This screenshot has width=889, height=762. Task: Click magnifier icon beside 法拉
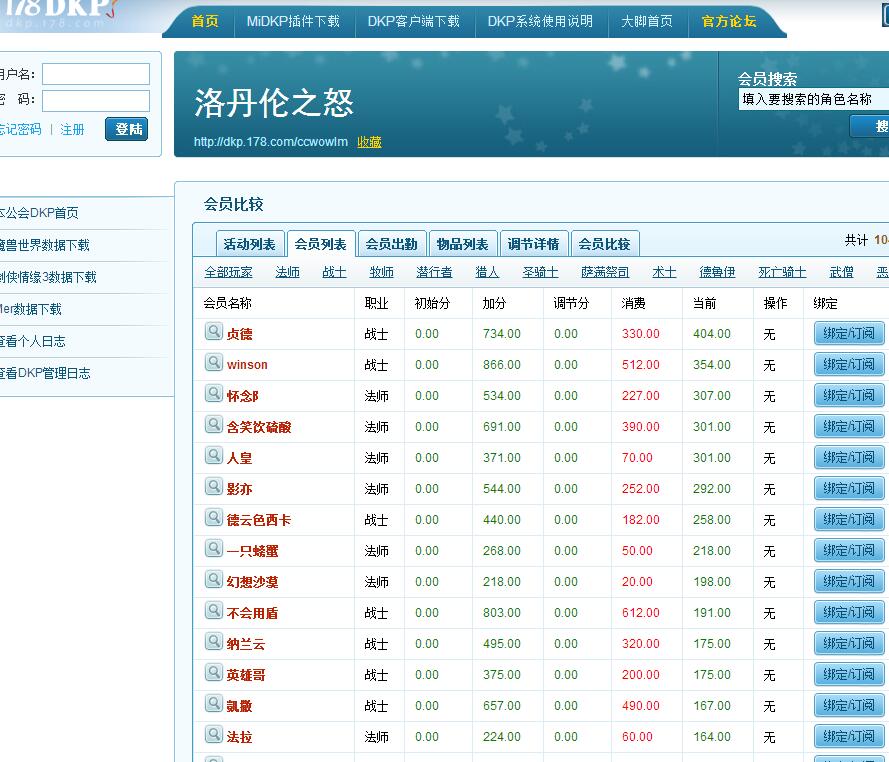[213, 735]
